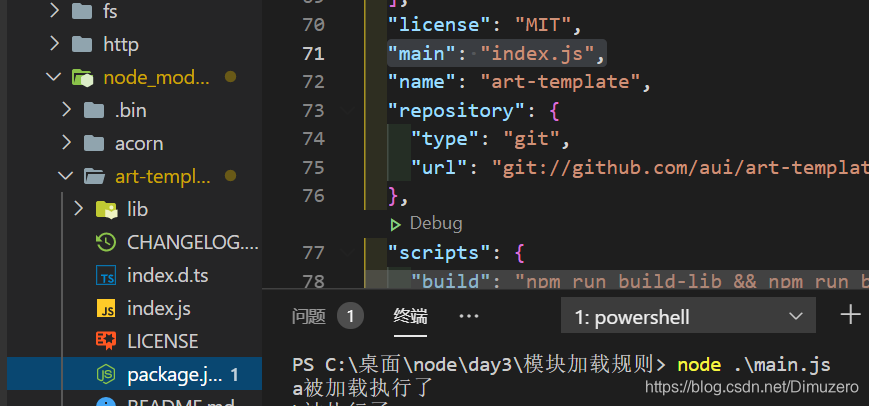Screen dimensions: 869x406
Task: Click the "scripts" key text
Action: click(440, 253)
